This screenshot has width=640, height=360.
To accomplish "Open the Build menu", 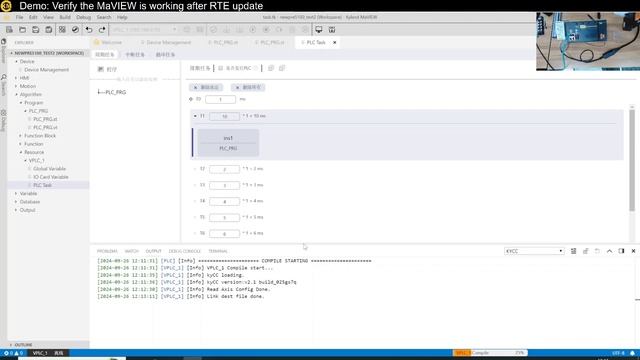I will point(65,17).
